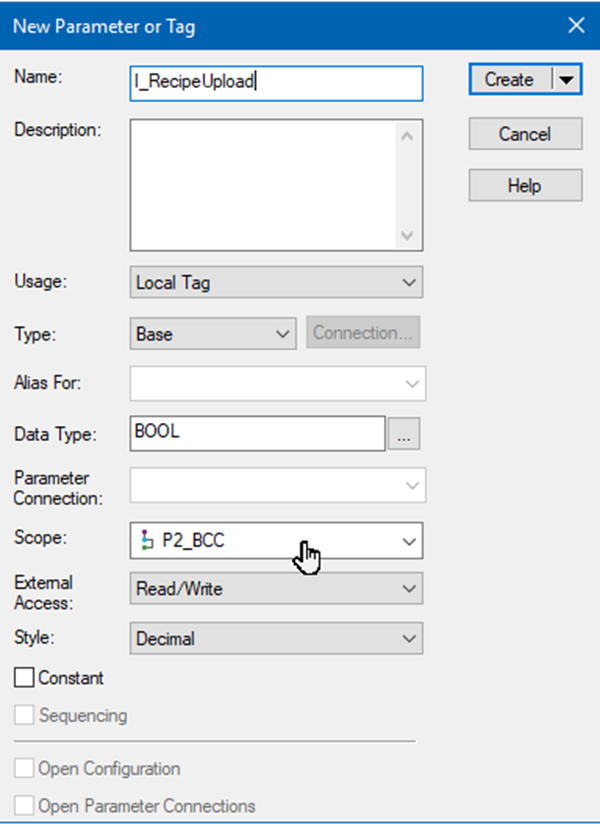Click the Cancel button
Image resolution: width=600 pixels, height=828 pixels.
[x=525, y=134]
